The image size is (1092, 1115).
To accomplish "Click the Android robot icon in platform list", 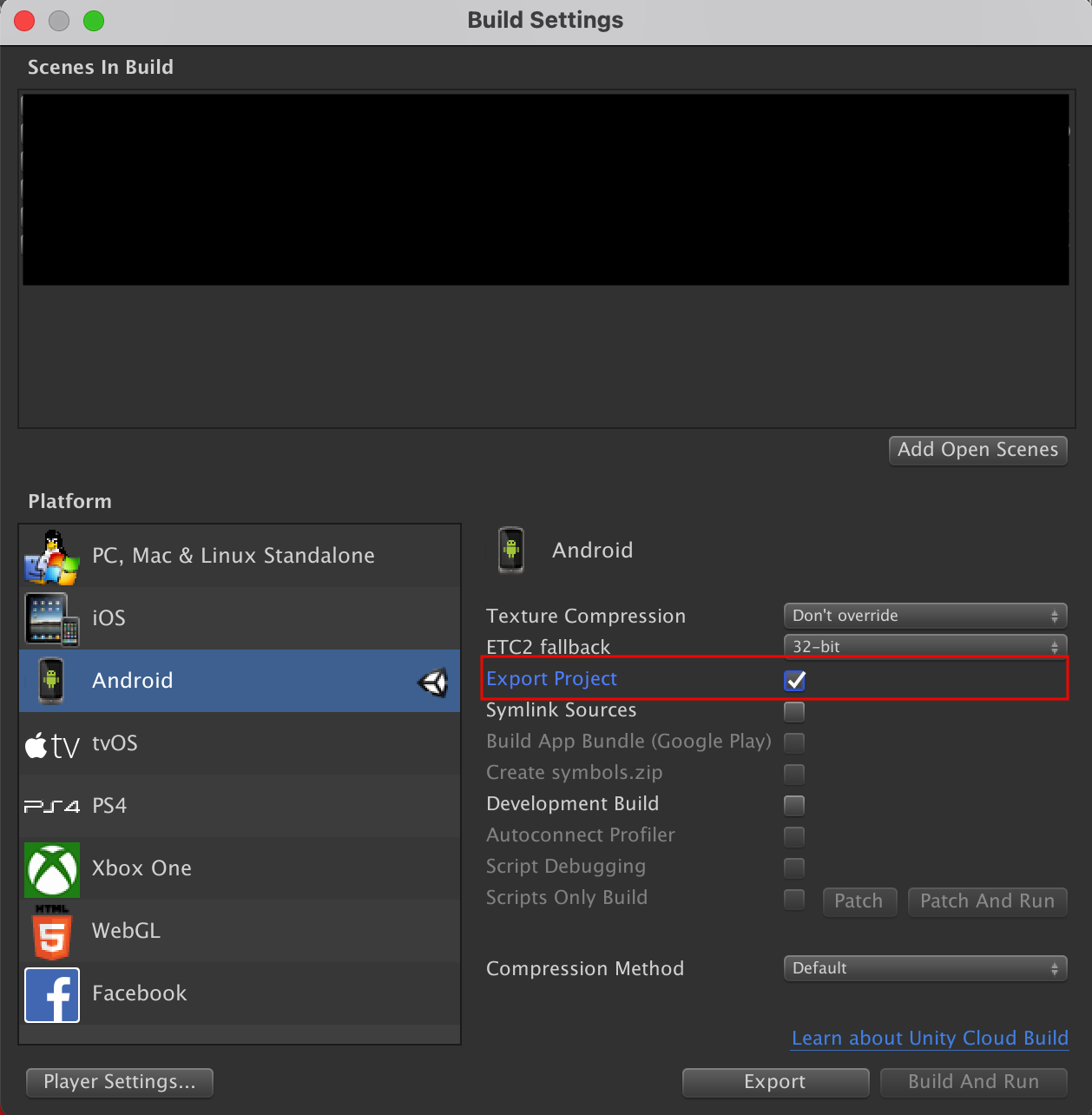I will (51, 681).
